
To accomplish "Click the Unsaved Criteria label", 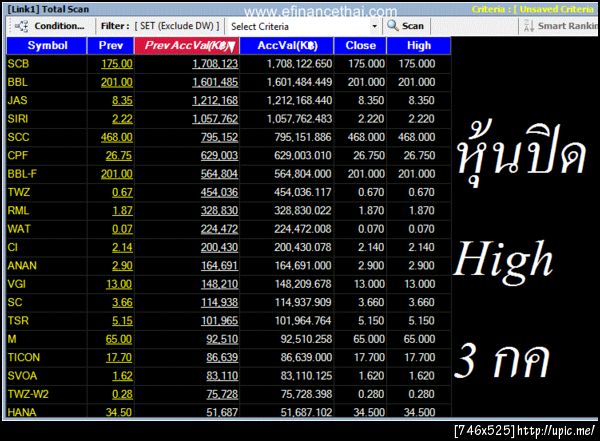I will [x=557, y=9].
